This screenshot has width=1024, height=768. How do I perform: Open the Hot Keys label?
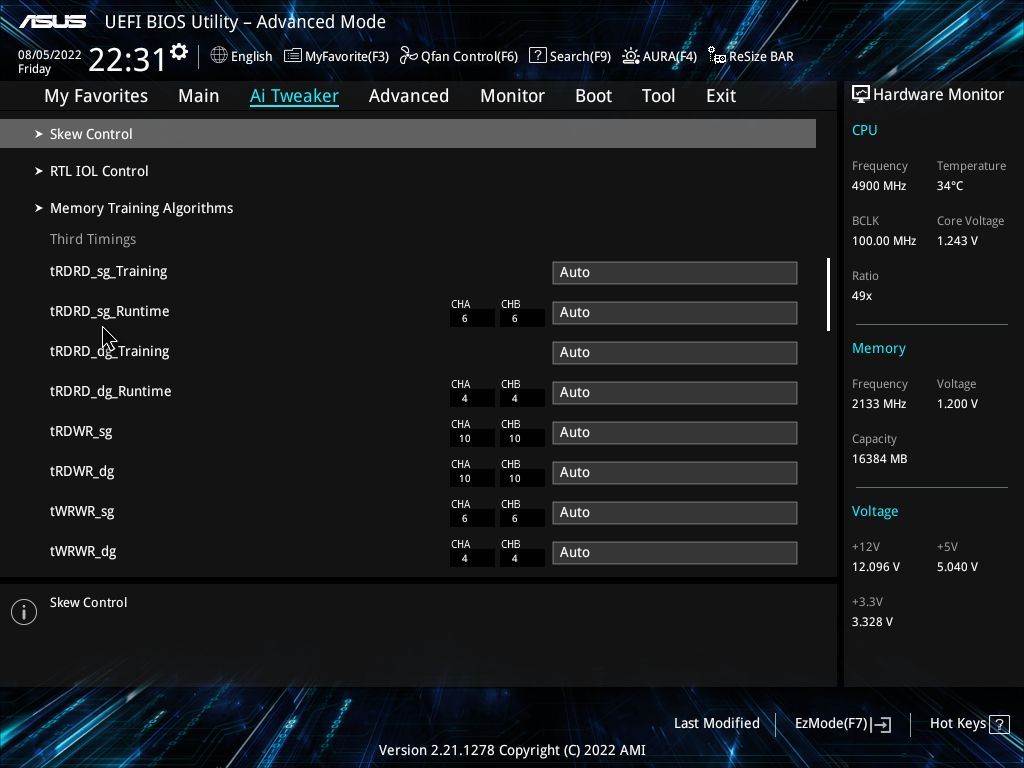pyautogui.click(x=958, y=724)
